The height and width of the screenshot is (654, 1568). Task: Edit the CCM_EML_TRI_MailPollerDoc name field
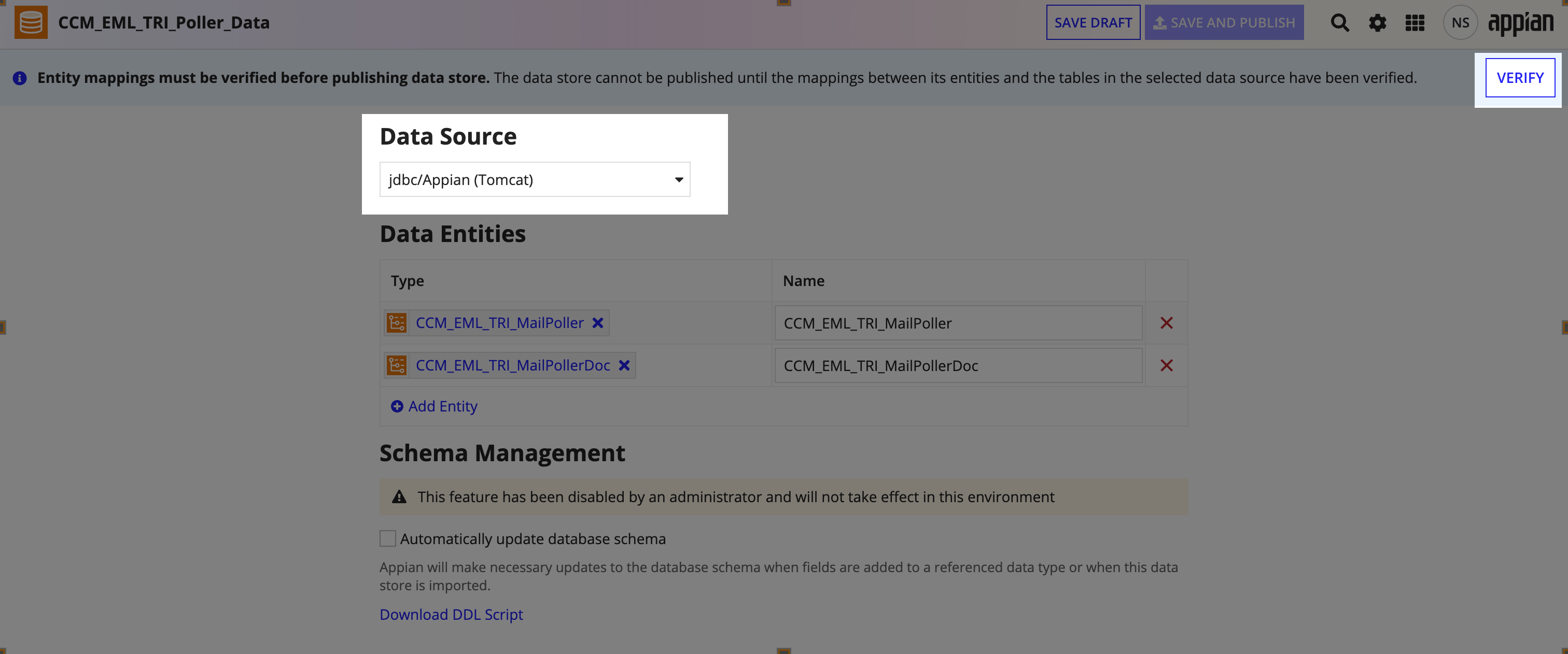click(958, 366)
